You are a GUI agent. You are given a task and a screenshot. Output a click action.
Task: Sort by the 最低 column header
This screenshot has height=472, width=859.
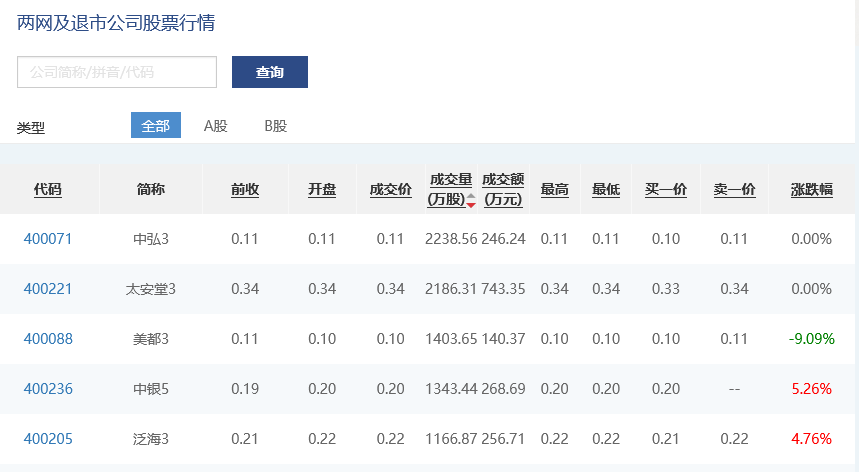(x=606, y=189)
